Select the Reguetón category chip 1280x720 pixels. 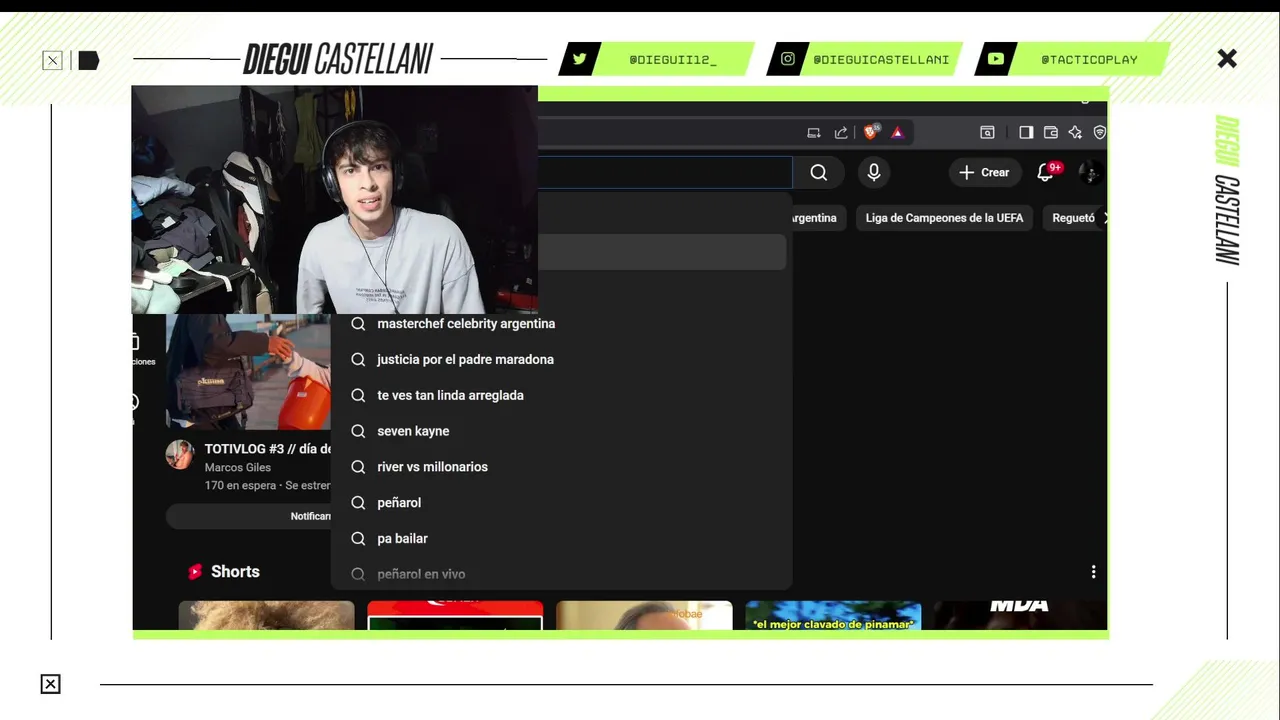1073,218
